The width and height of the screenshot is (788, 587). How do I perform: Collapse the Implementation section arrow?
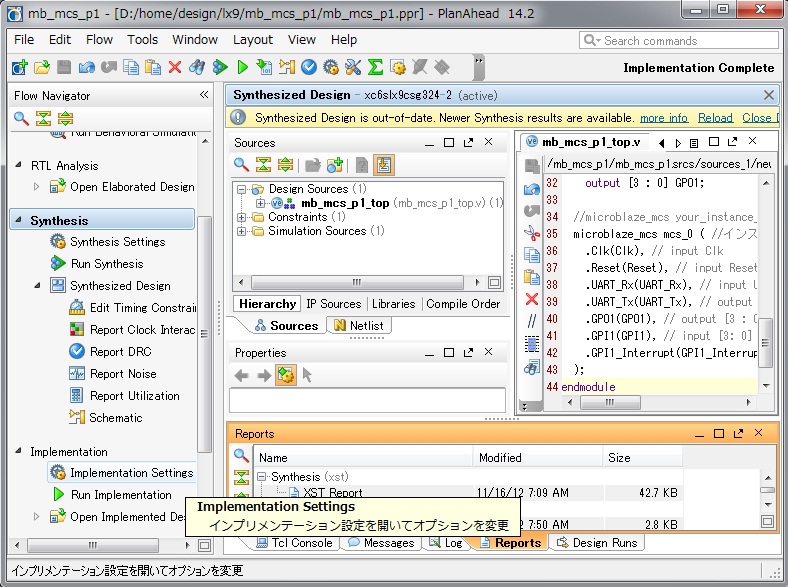19,451
